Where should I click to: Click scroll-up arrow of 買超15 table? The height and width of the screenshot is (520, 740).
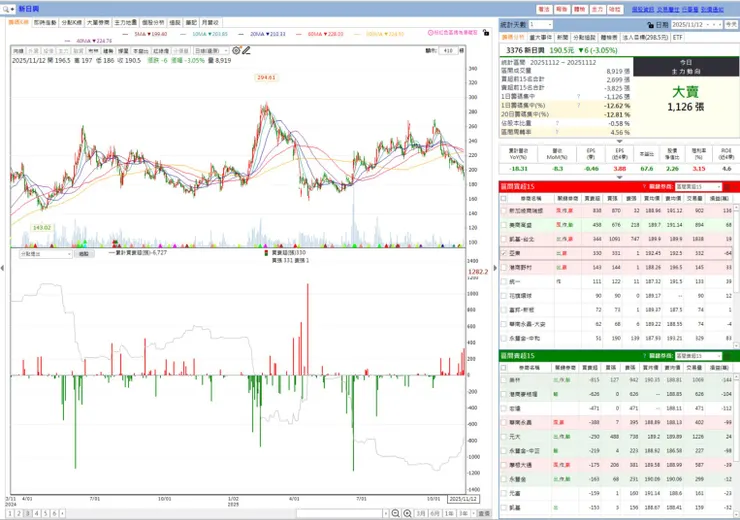pos(736,207)
